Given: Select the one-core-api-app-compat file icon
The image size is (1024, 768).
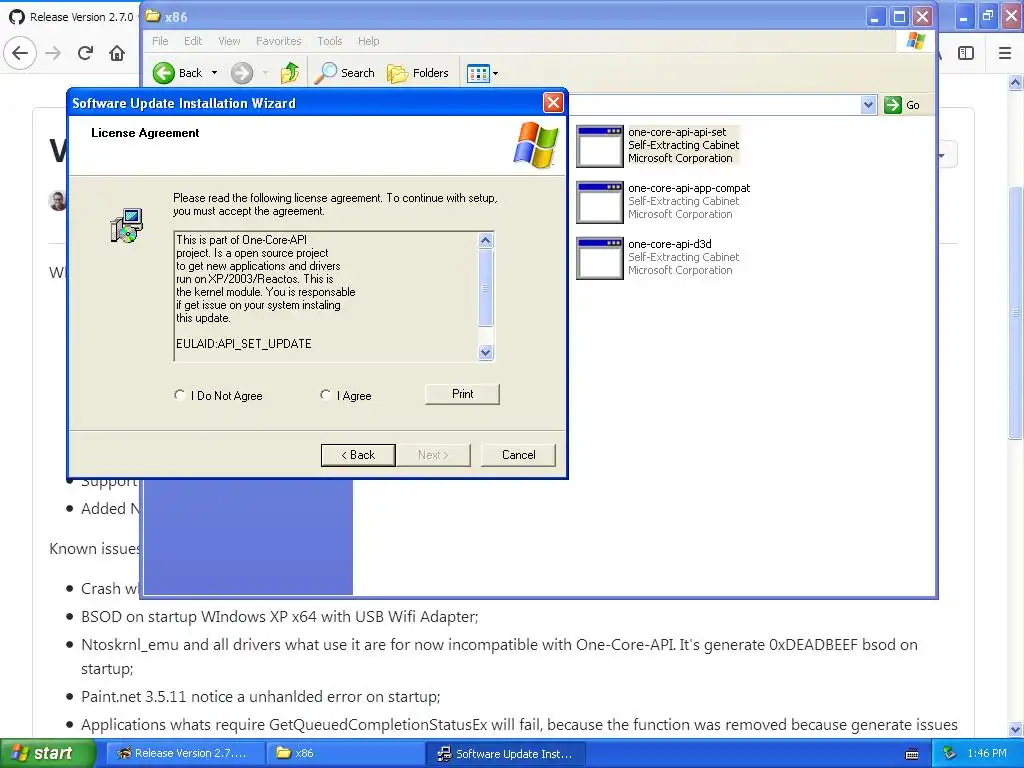Looking at the screenshot, I should 600,202.
